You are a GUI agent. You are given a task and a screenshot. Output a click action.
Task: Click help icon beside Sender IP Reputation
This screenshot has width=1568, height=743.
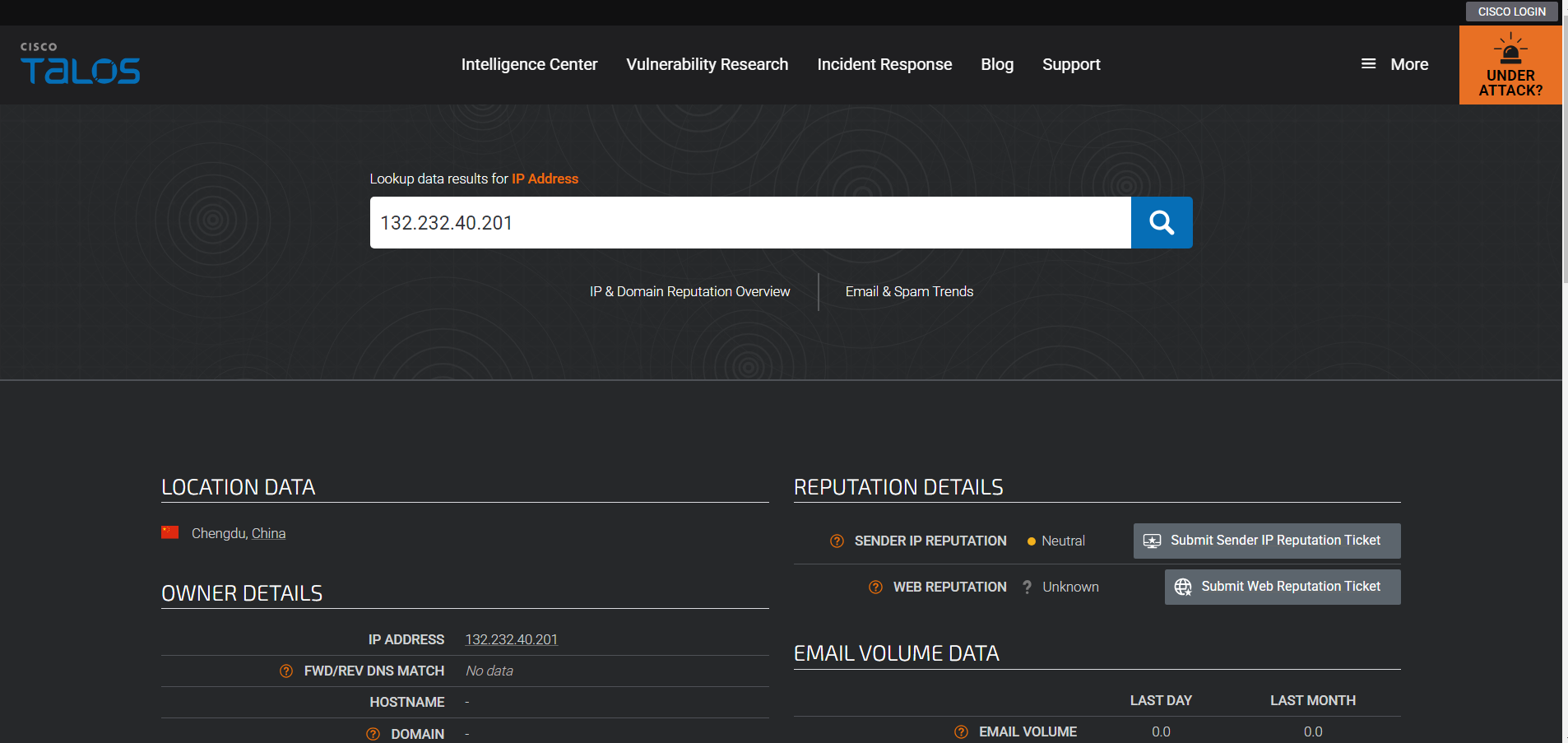point(837,541)
